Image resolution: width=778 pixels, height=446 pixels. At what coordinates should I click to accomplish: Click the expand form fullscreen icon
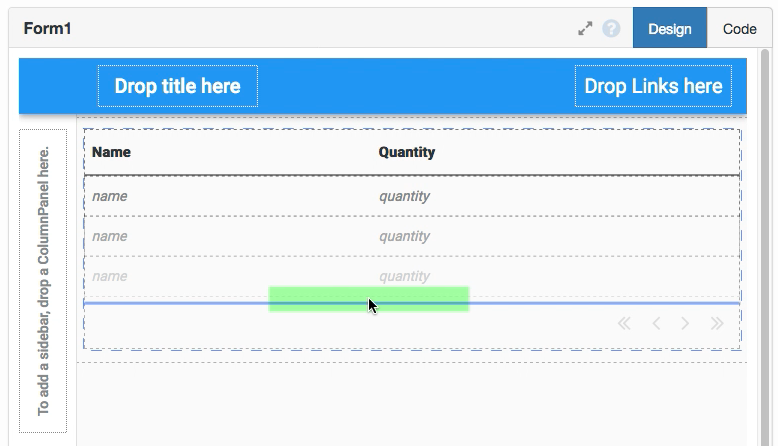click(x=586, y=29)
